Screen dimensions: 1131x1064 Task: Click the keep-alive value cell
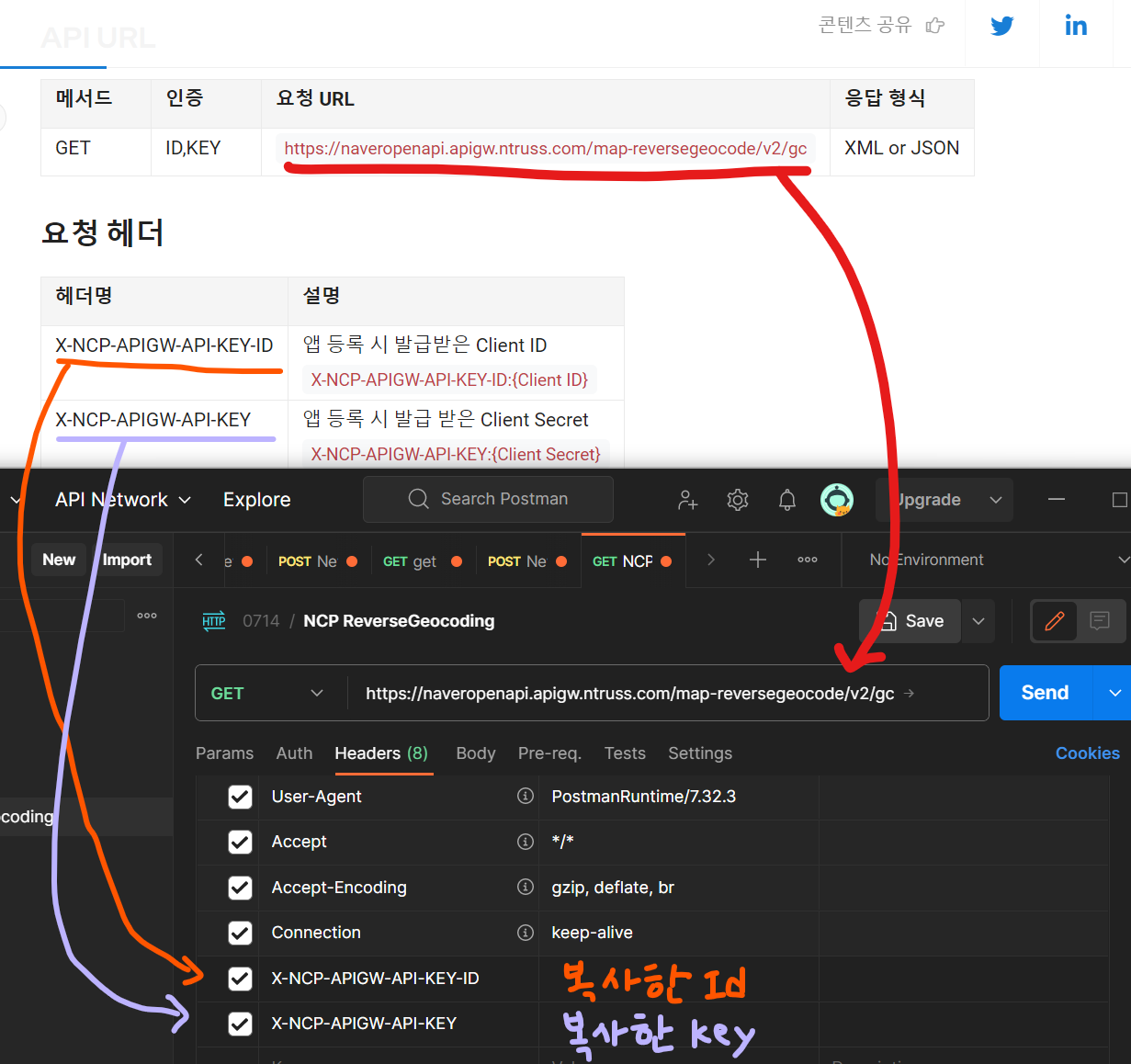coord(678,933)
